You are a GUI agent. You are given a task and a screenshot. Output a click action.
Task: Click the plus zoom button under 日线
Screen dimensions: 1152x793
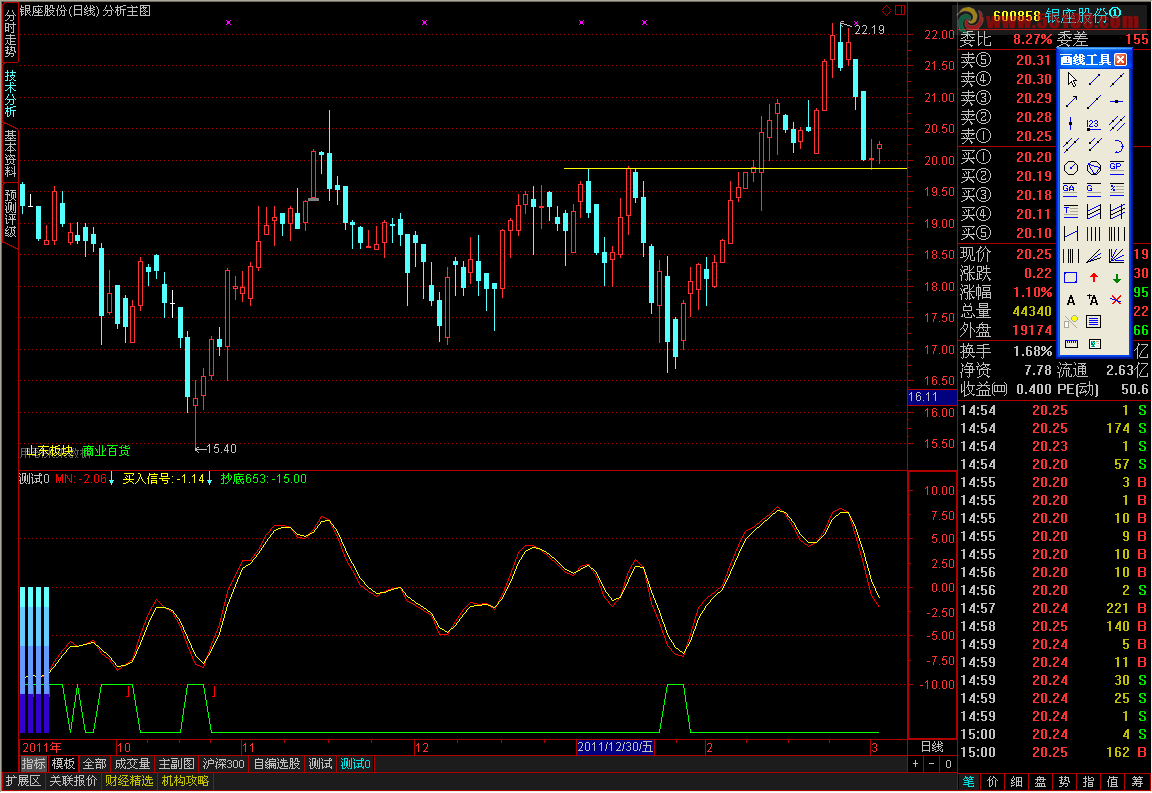(915, 764)
